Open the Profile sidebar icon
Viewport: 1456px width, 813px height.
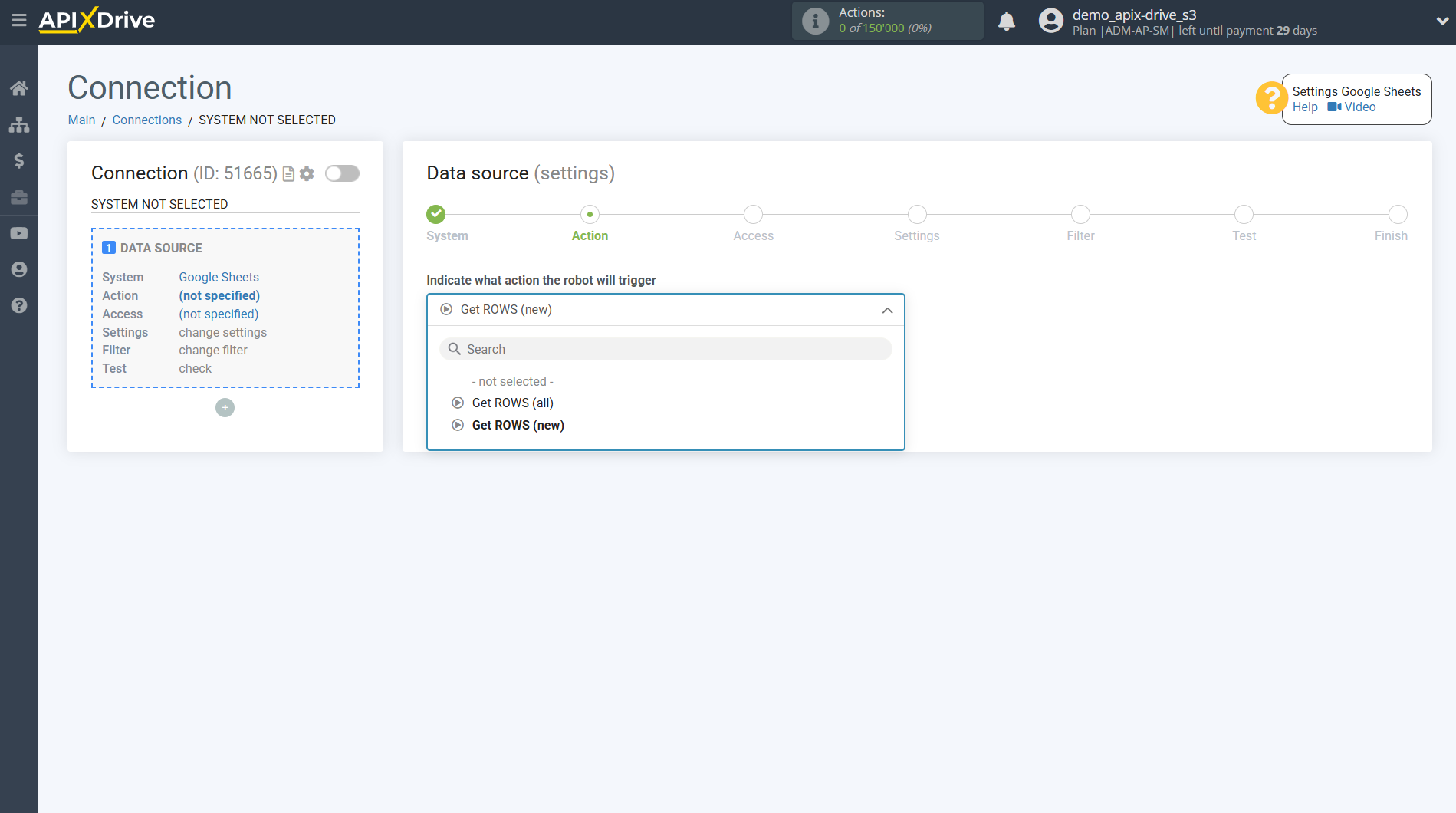pos(19,269)
